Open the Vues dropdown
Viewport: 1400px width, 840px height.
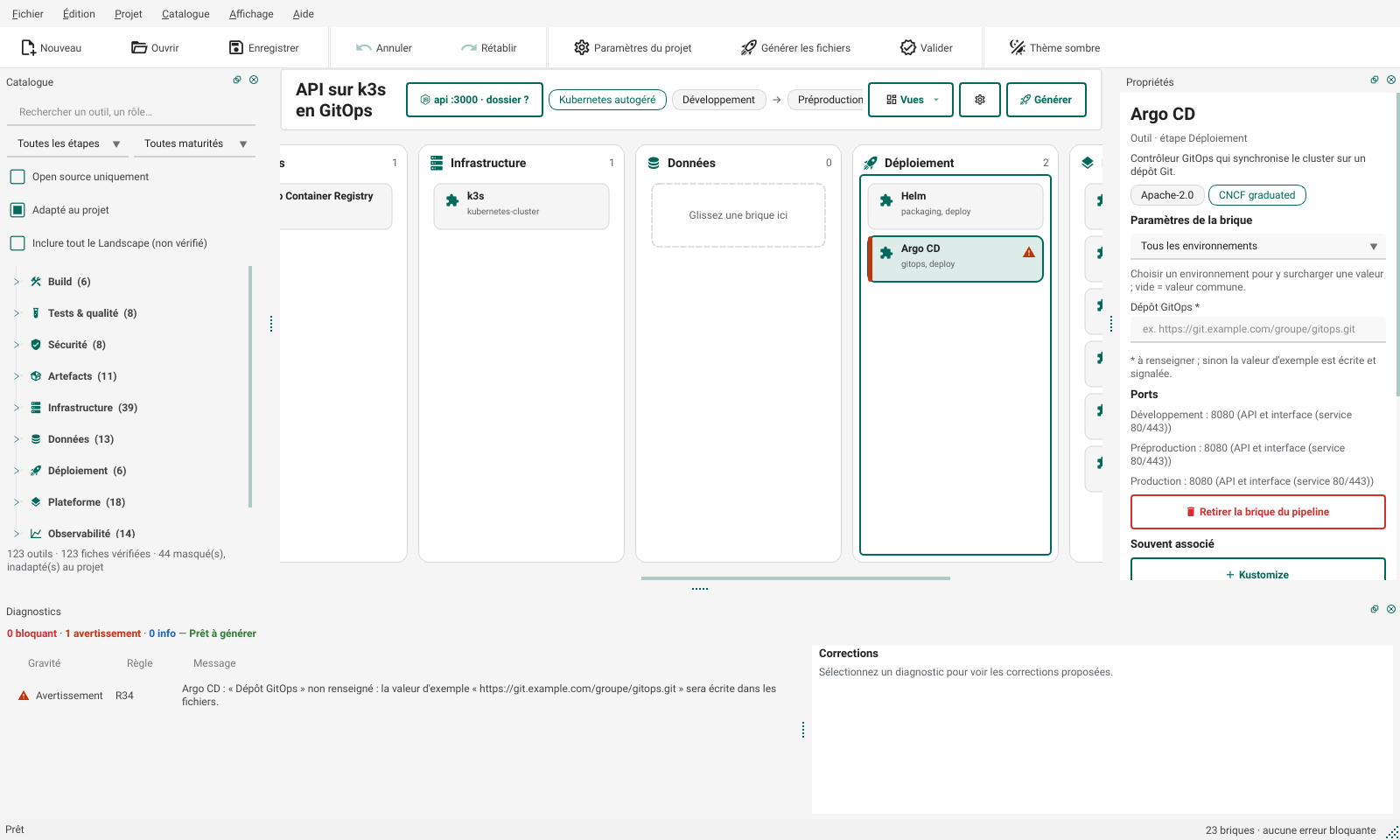click(x=912, y=100)
